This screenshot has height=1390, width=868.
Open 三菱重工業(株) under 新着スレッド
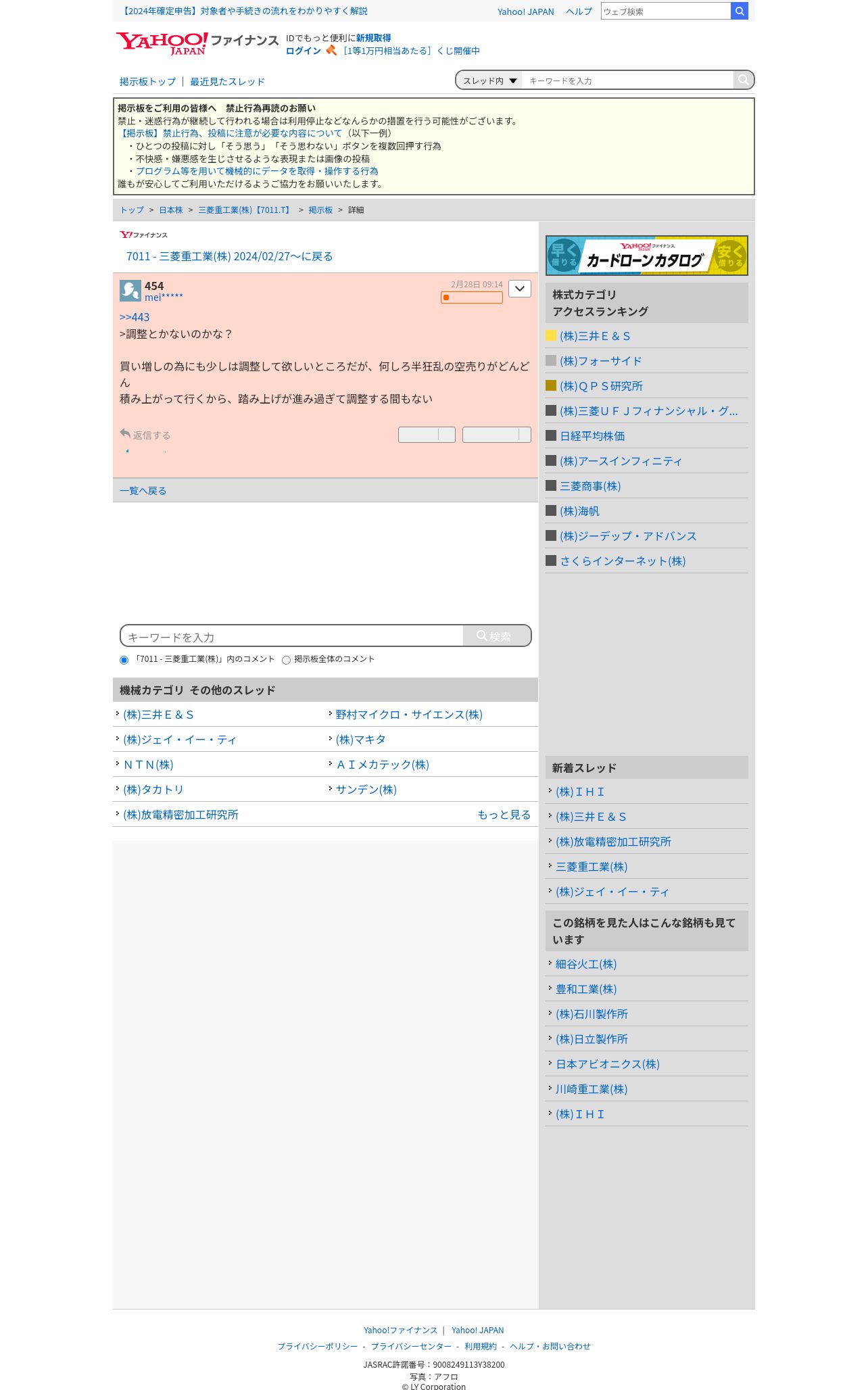[x=592, y=867]
